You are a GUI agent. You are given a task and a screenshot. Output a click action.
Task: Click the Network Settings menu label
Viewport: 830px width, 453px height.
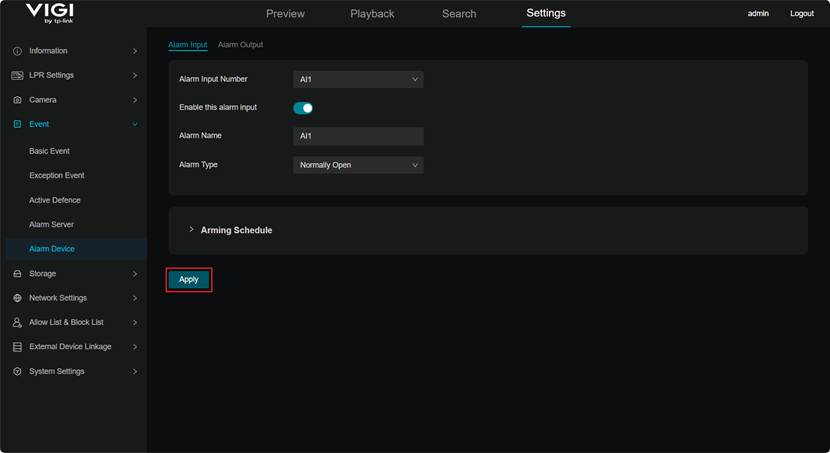[x=58, y=298]
